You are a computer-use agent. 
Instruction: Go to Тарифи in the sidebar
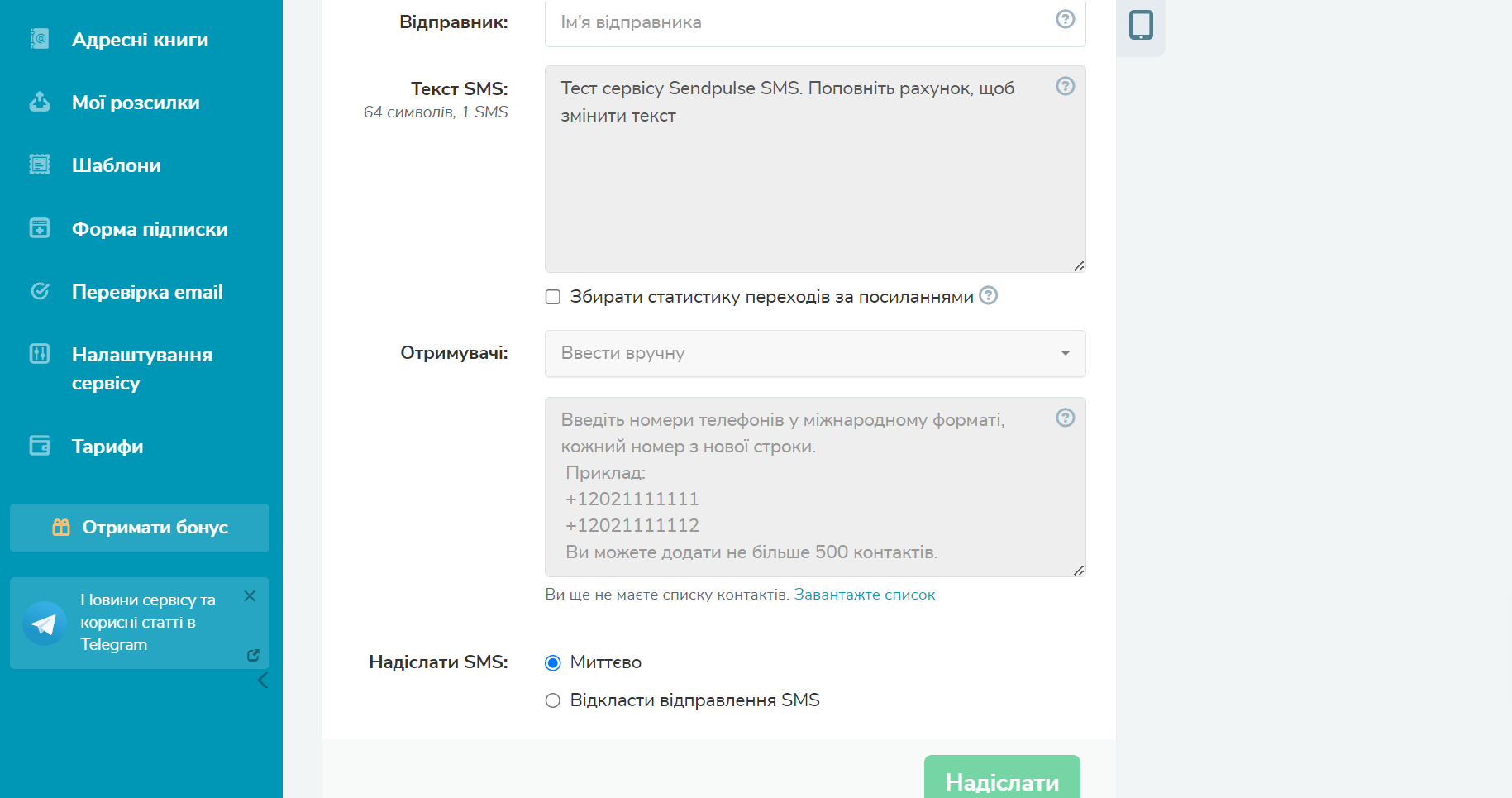tap(107, 447)
